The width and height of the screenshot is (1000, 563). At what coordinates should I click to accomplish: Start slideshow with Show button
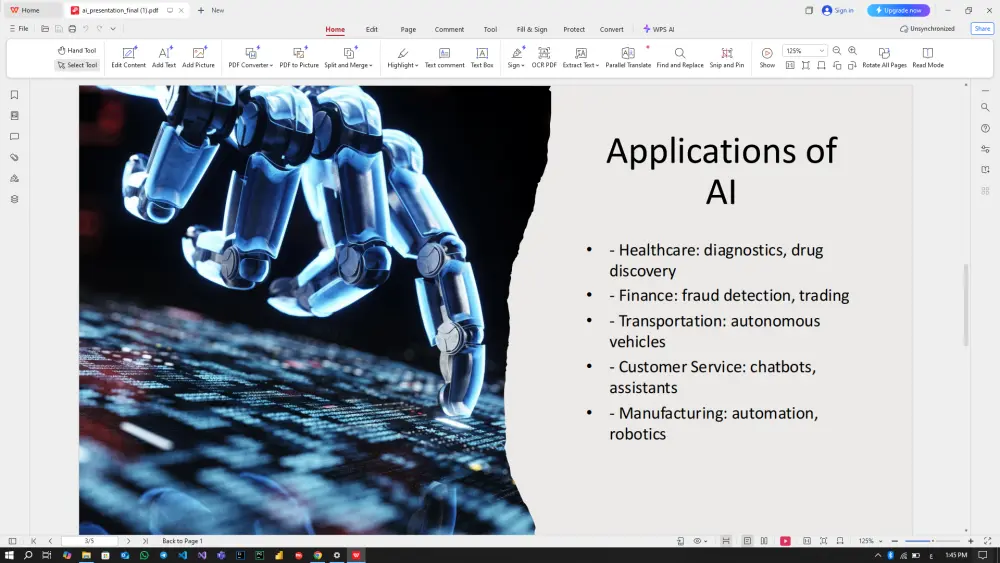(x=767, y=57)
